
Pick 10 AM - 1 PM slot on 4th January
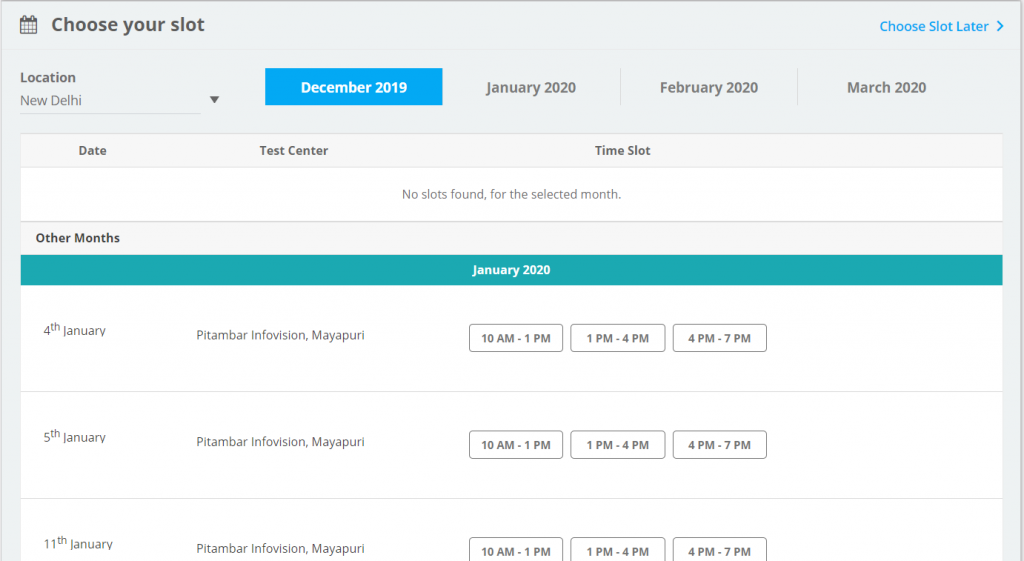tap(516, 338)
